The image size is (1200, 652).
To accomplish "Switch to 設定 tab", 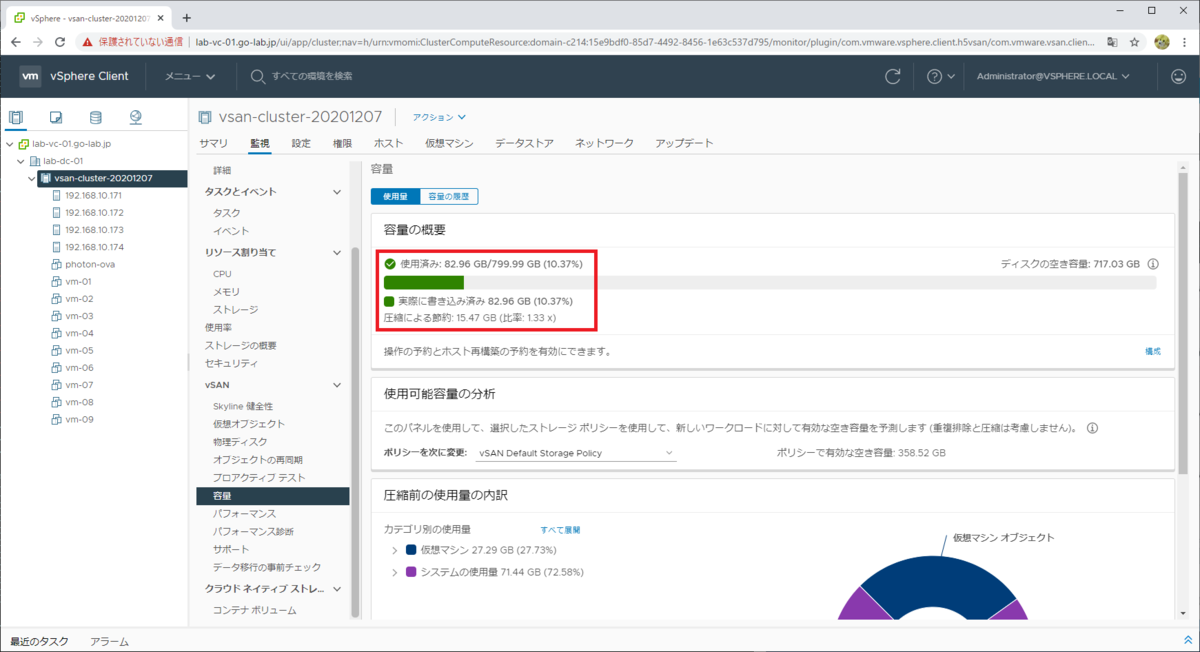I will [301, 143].
